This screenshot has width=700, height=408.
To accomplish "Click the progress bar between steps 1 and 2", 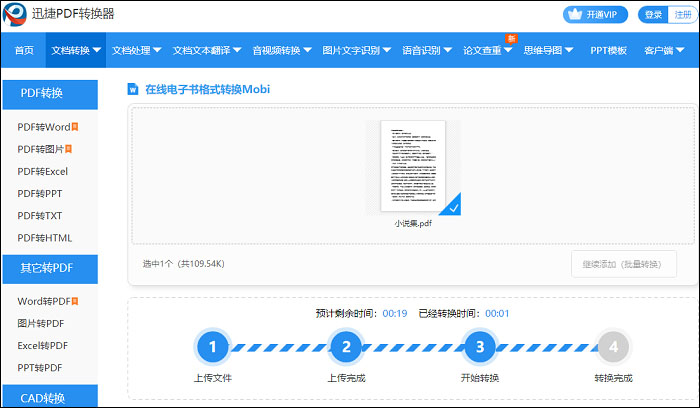I will 279,347.
